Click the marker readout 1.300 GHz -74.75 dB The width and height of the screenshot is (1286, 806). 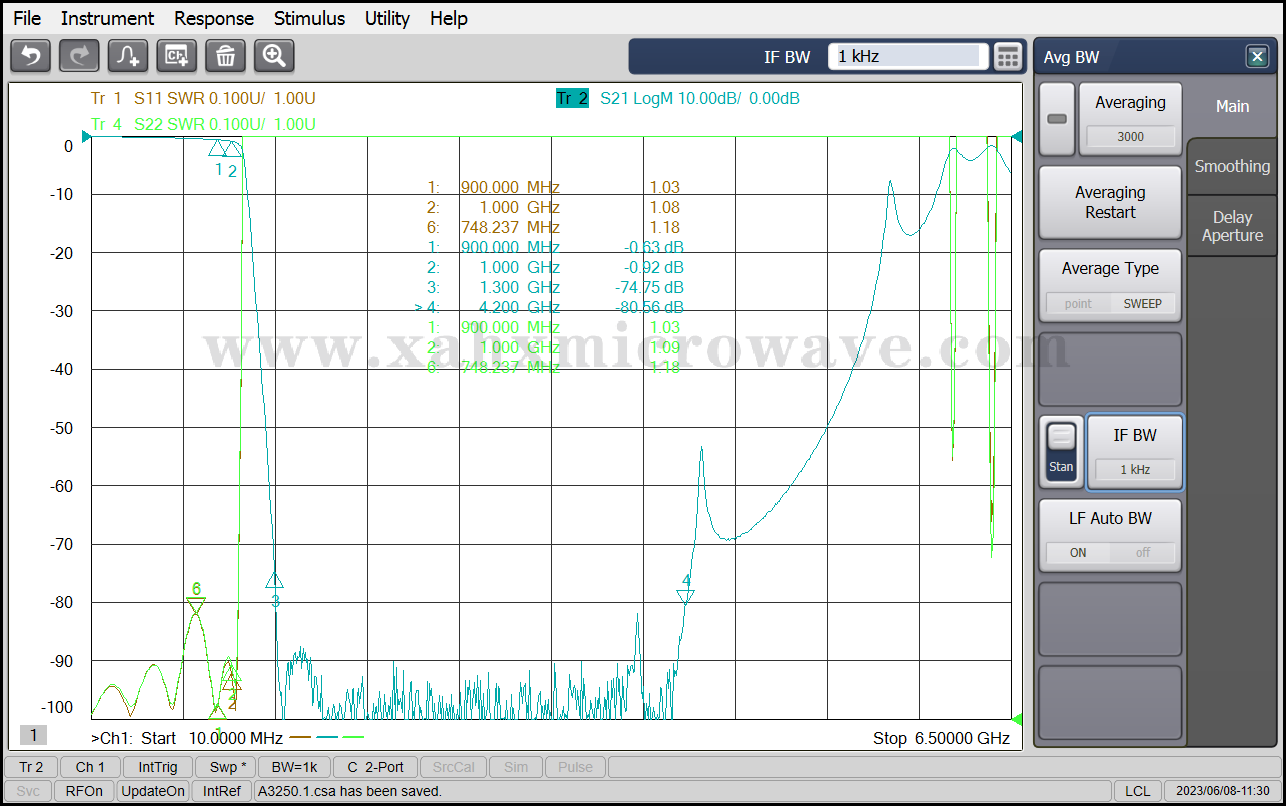(x=556, y=287)
